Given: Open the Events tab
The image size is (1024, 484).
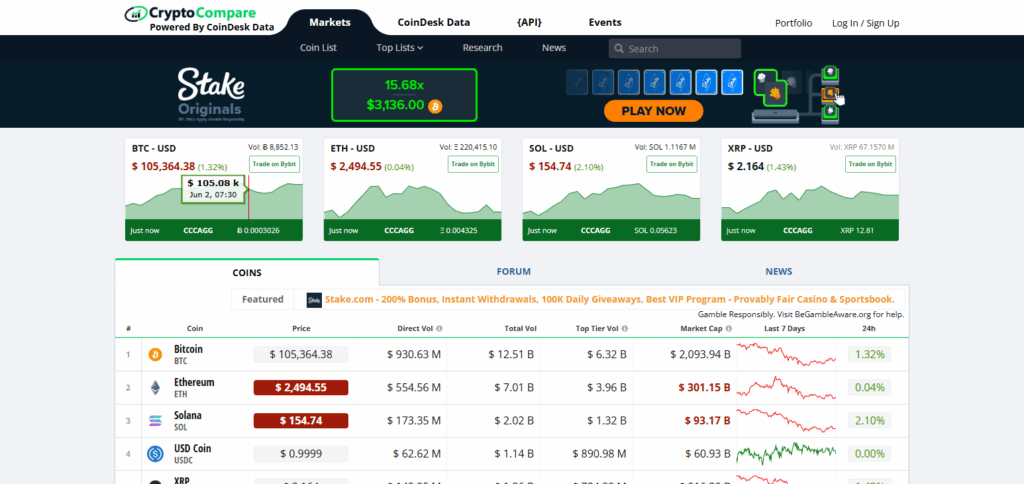Looking at the screenshot, I should click(x=605, y=22).
